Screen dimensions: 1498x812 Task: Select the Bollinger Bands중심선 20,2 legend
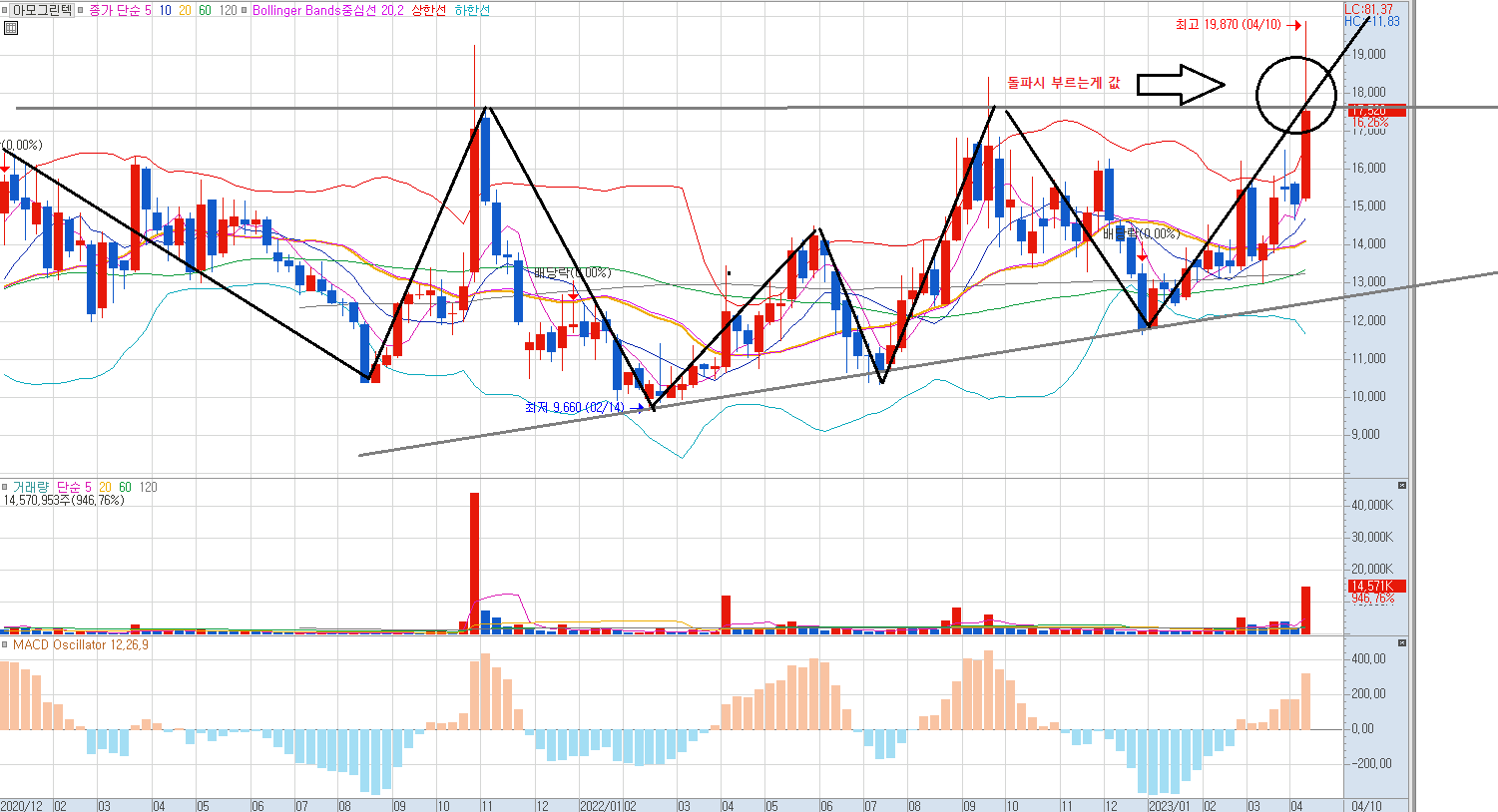click(x=329, y=10)
